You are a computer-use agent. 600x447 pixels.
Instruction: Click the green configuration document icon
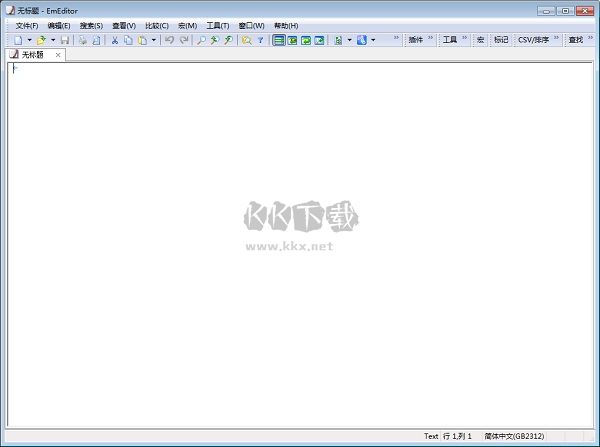(x=338, y=40)
